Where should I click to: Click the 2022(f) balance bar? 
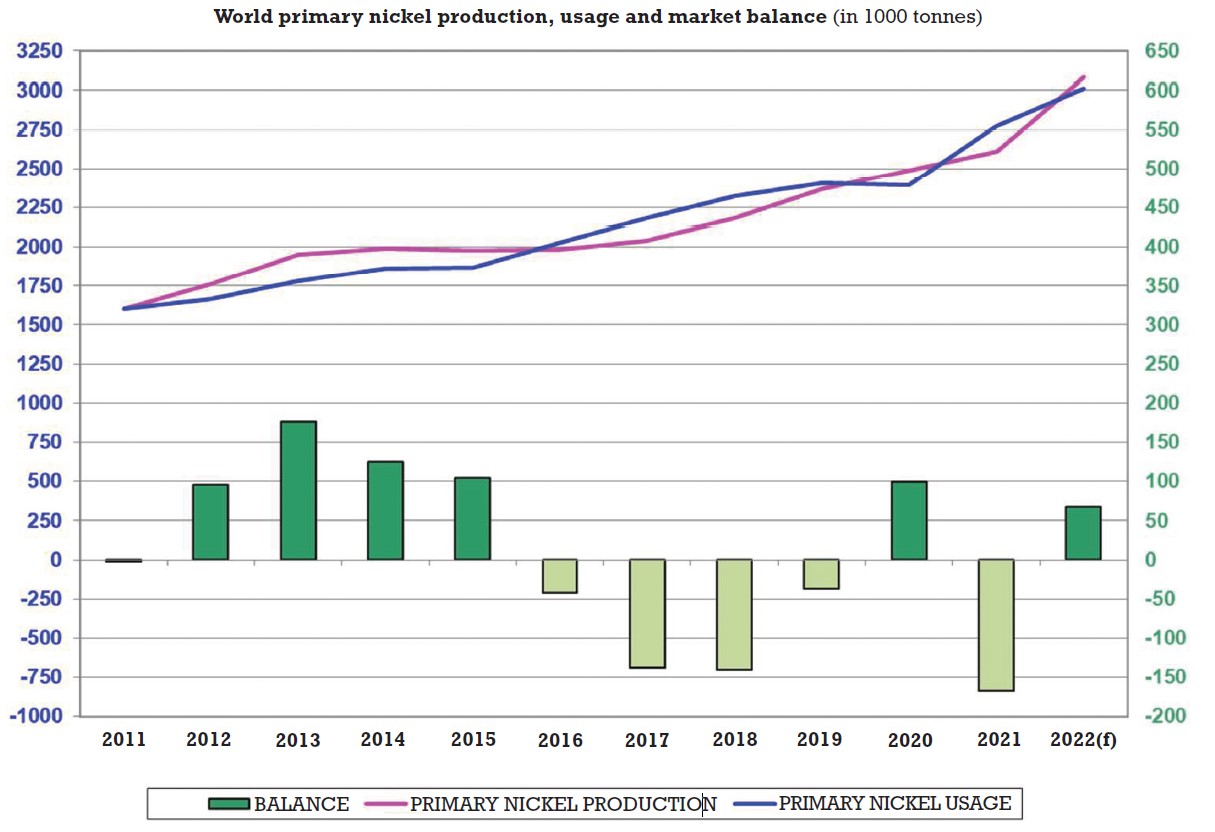coord(1083,533)
